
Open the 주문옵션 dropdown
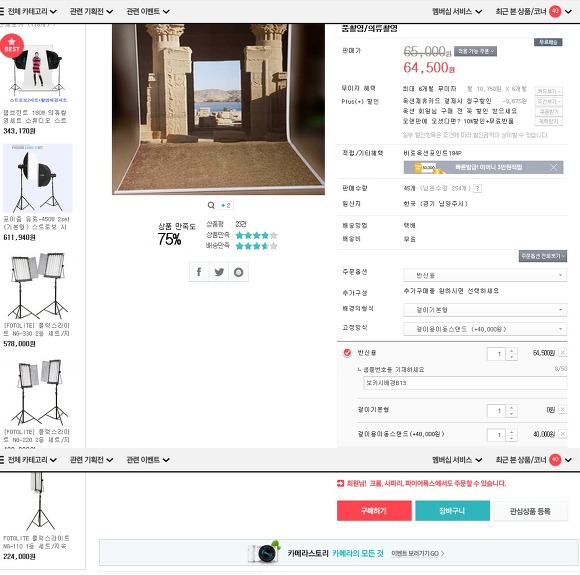pyautogui.click(x=485, y=275)
